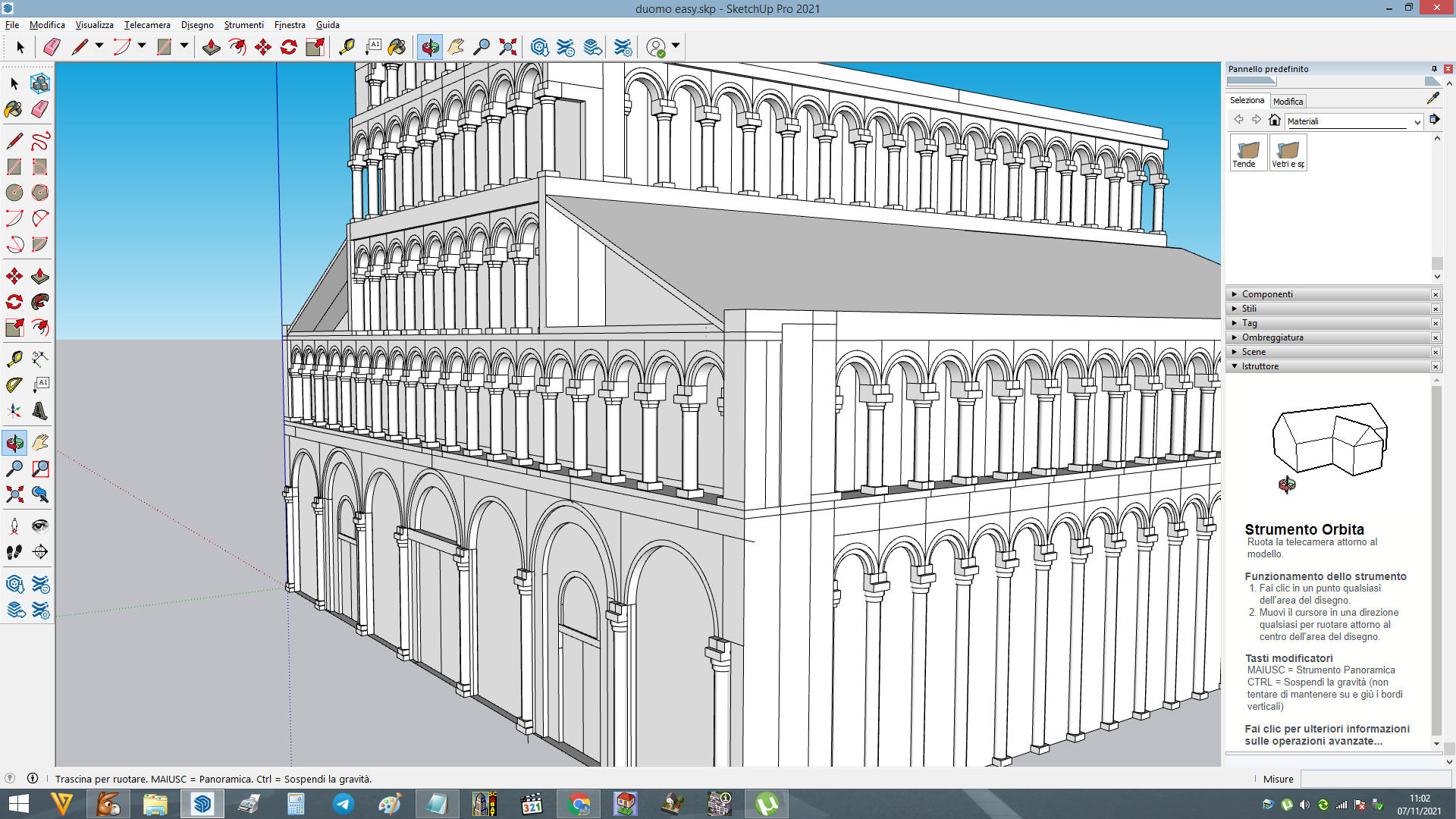The width and height of the screenshot is (1456, 819).
Task: Open the Telecamera menu
Action: coord(147,25)
